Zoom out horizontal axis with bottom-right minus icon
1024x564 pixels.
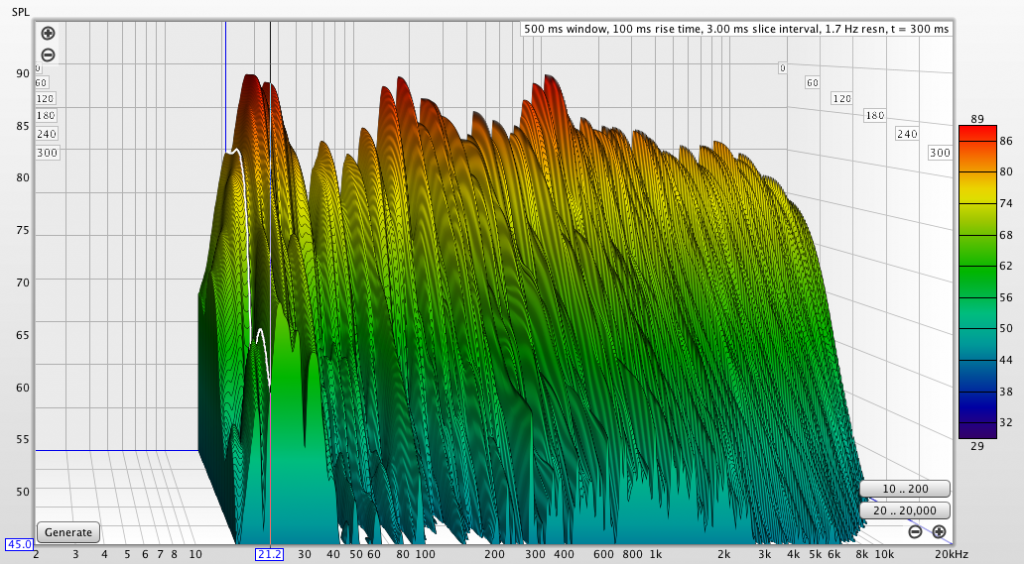point(915,532)
